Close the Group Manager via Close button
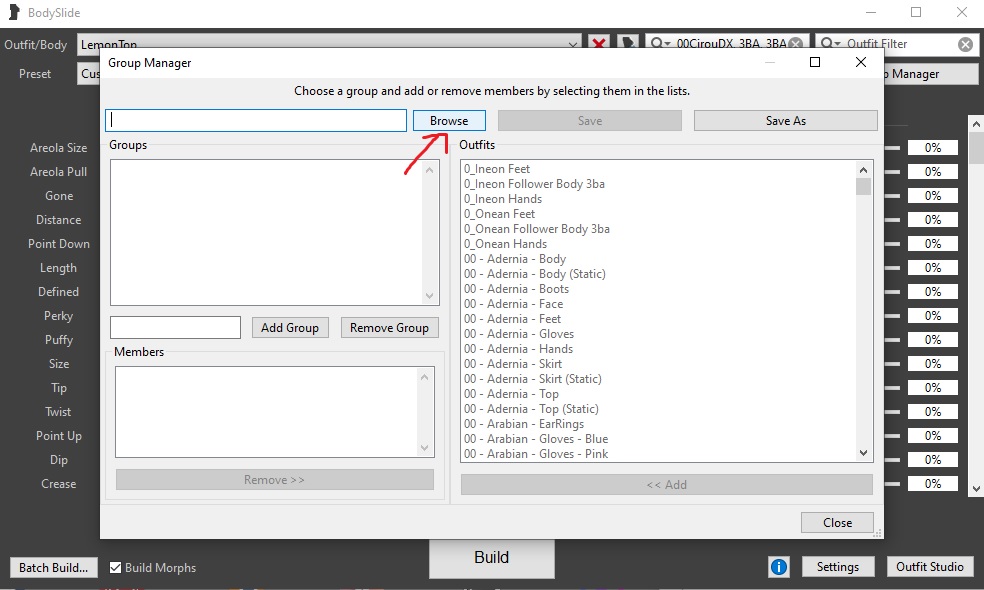Screen dimensions: 984x590 point(837,522)
